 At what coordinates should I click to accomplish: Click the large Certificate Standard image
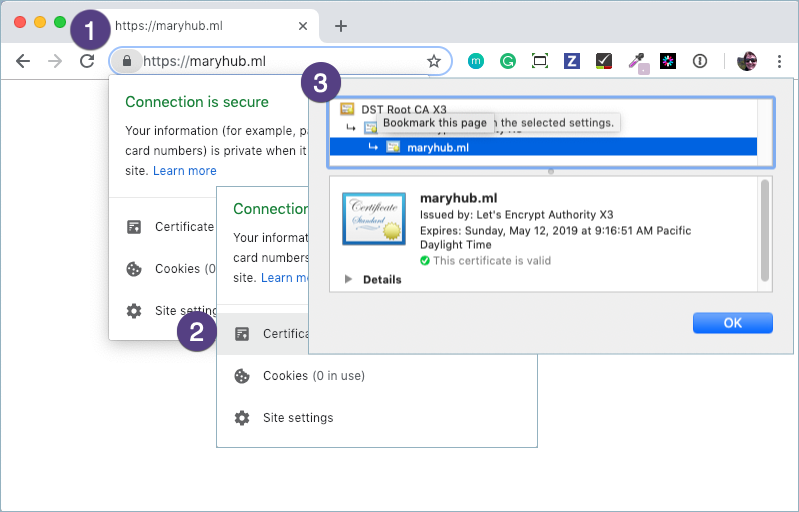coord(374,219)
